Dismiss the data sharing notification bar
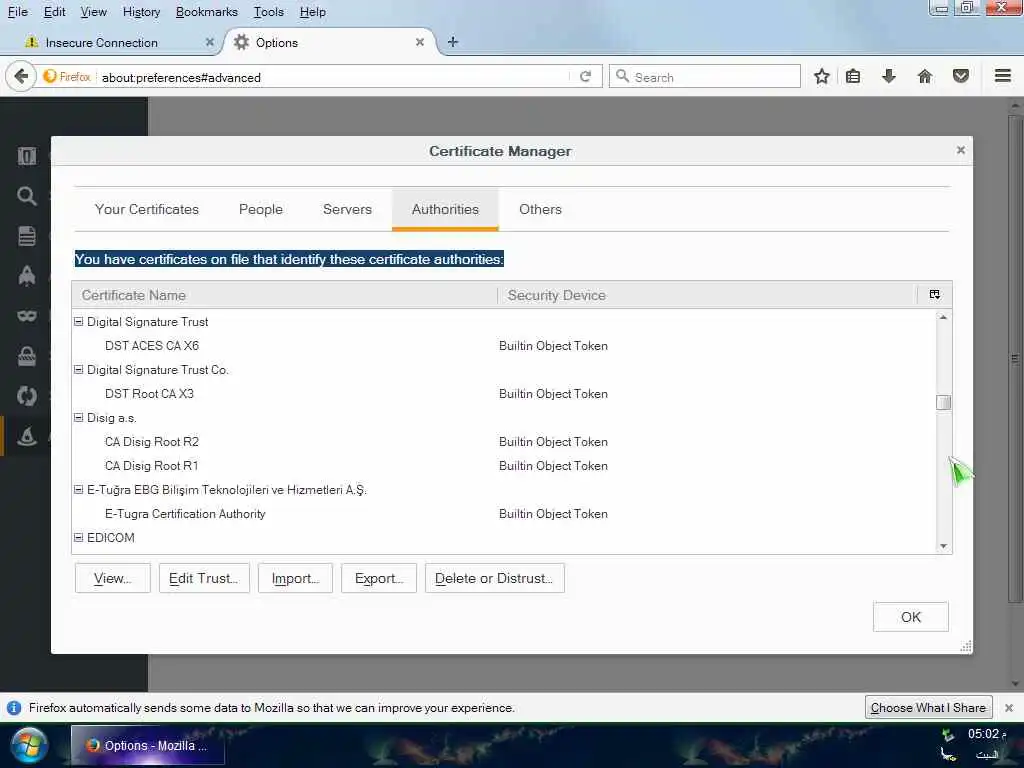This screenshot has height=768, width=1024. [x=1009, y=708]
